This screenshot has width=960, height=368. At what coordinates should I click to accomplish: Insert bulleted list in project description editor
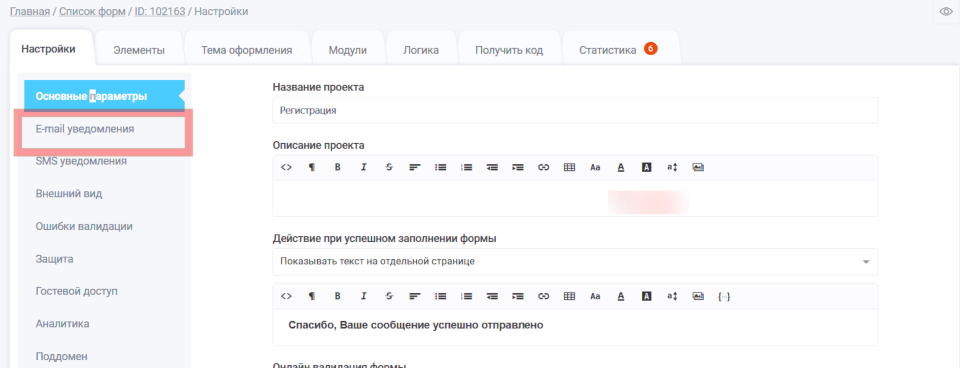click(440, 167)
